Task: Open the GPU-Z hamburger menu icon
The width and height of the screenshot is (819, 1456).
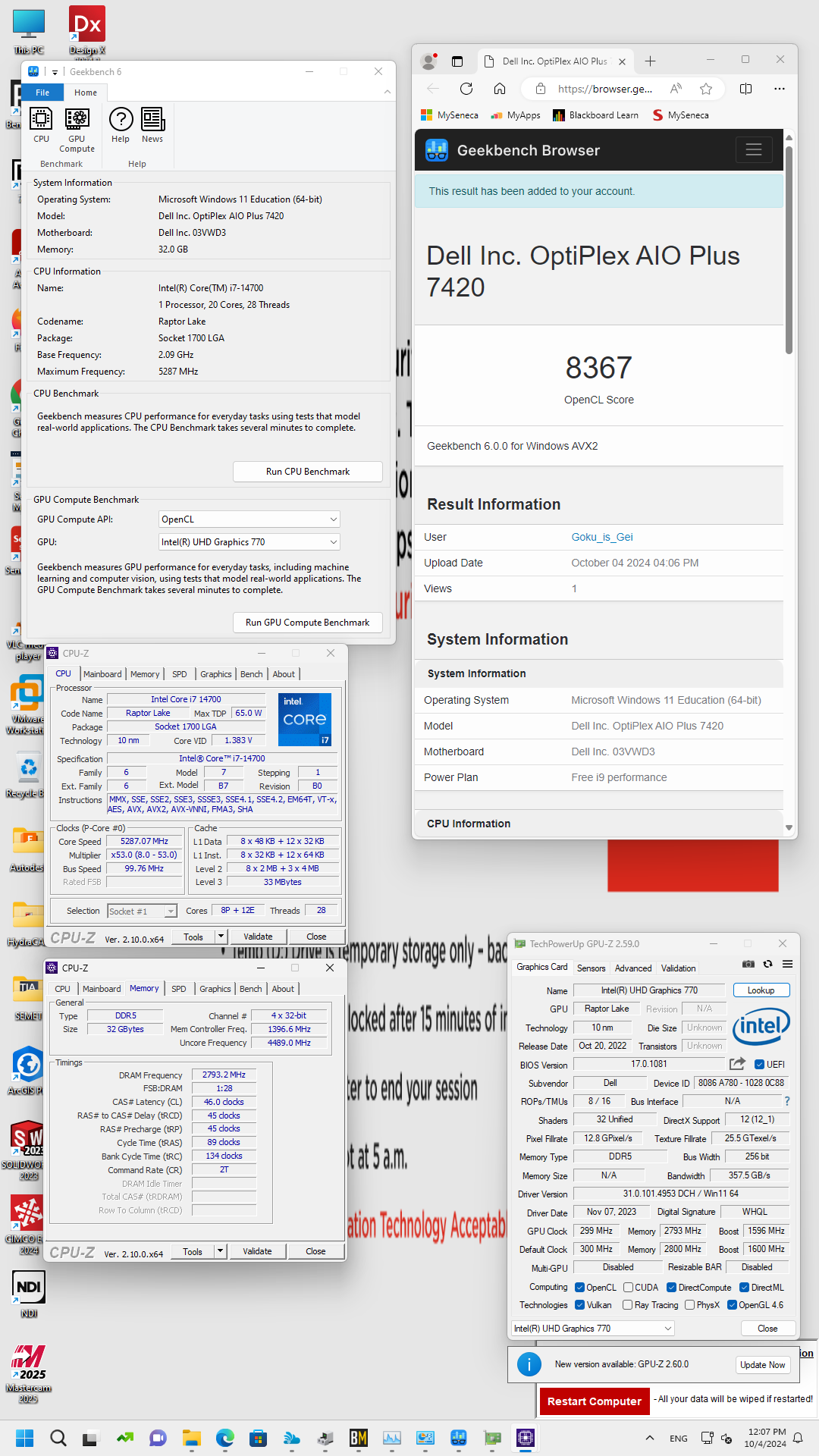Action: (x=788, y=964)
